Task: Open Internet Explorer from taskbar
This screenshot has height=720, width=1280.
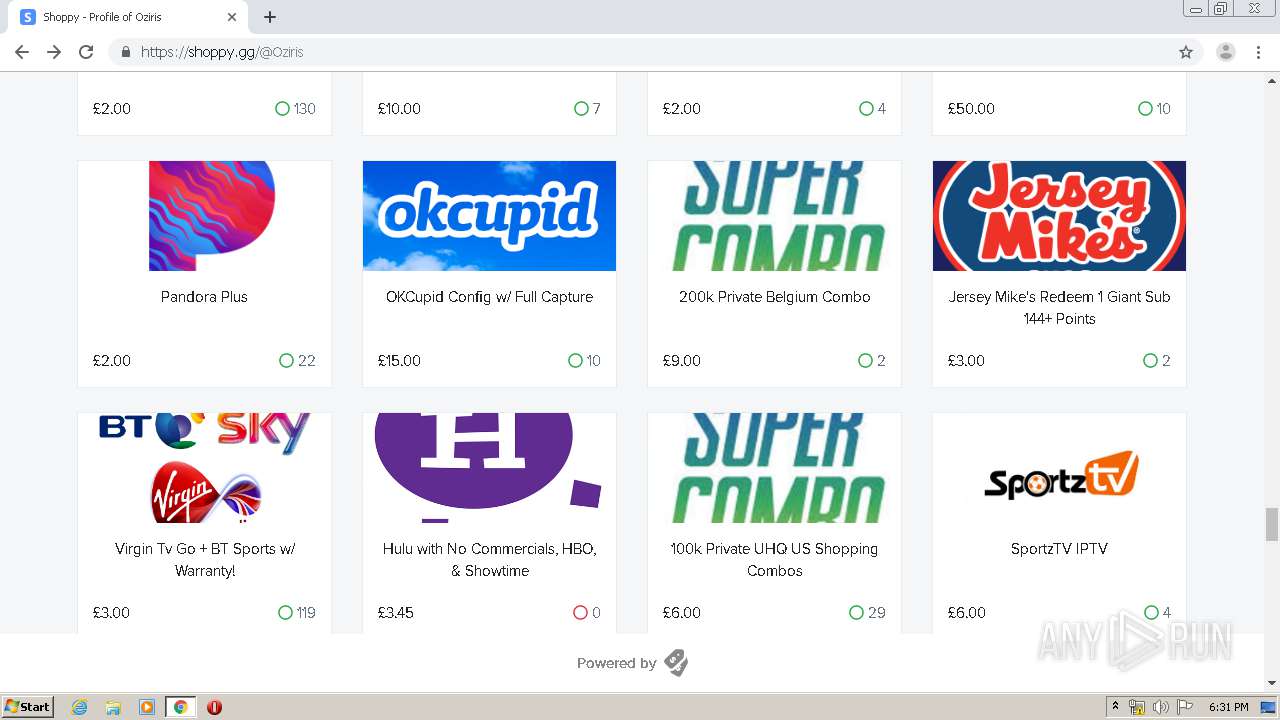Action: point(80,707)
